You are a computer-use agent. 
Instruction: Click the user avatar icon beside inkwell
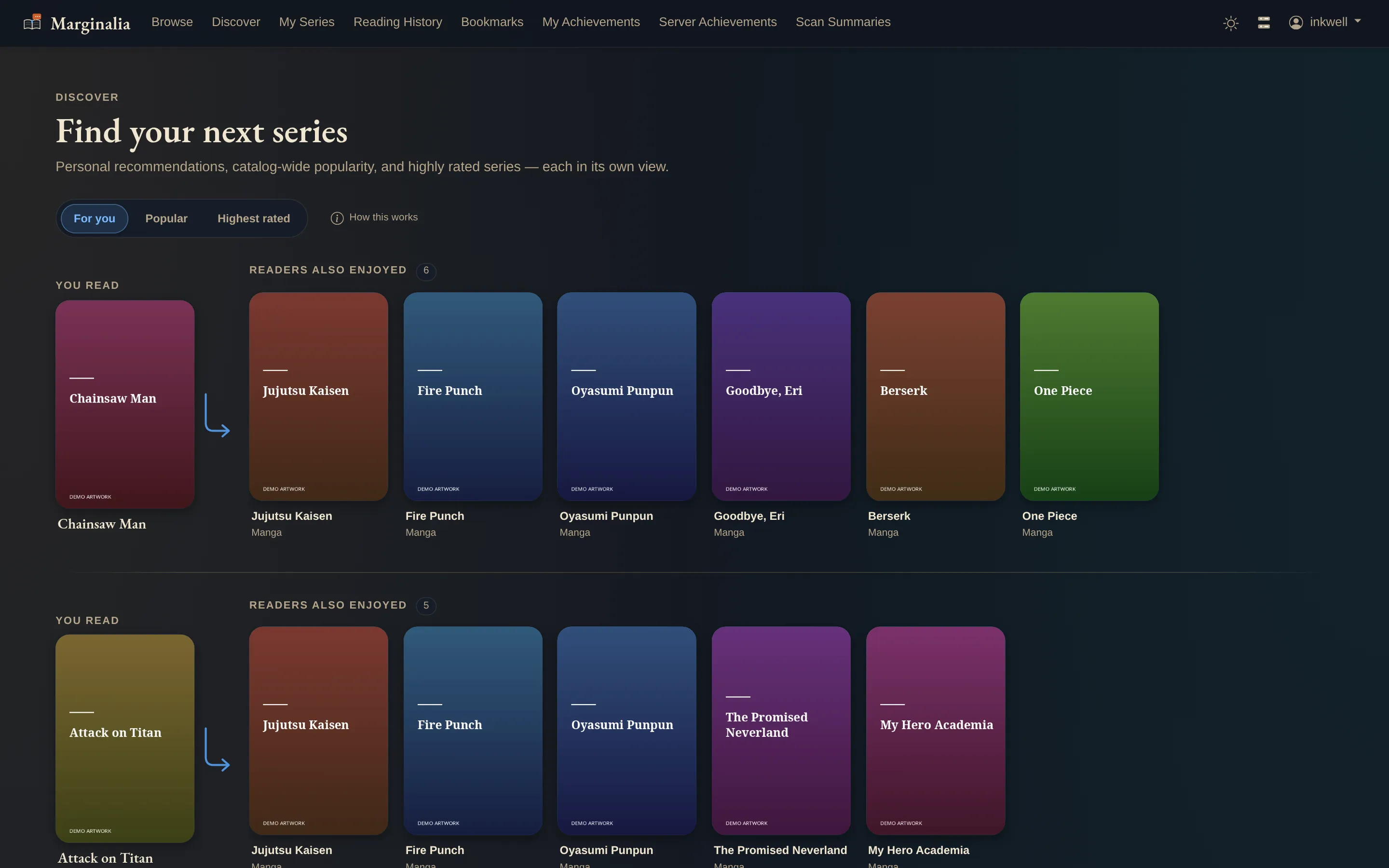[x=1295, y=22]
